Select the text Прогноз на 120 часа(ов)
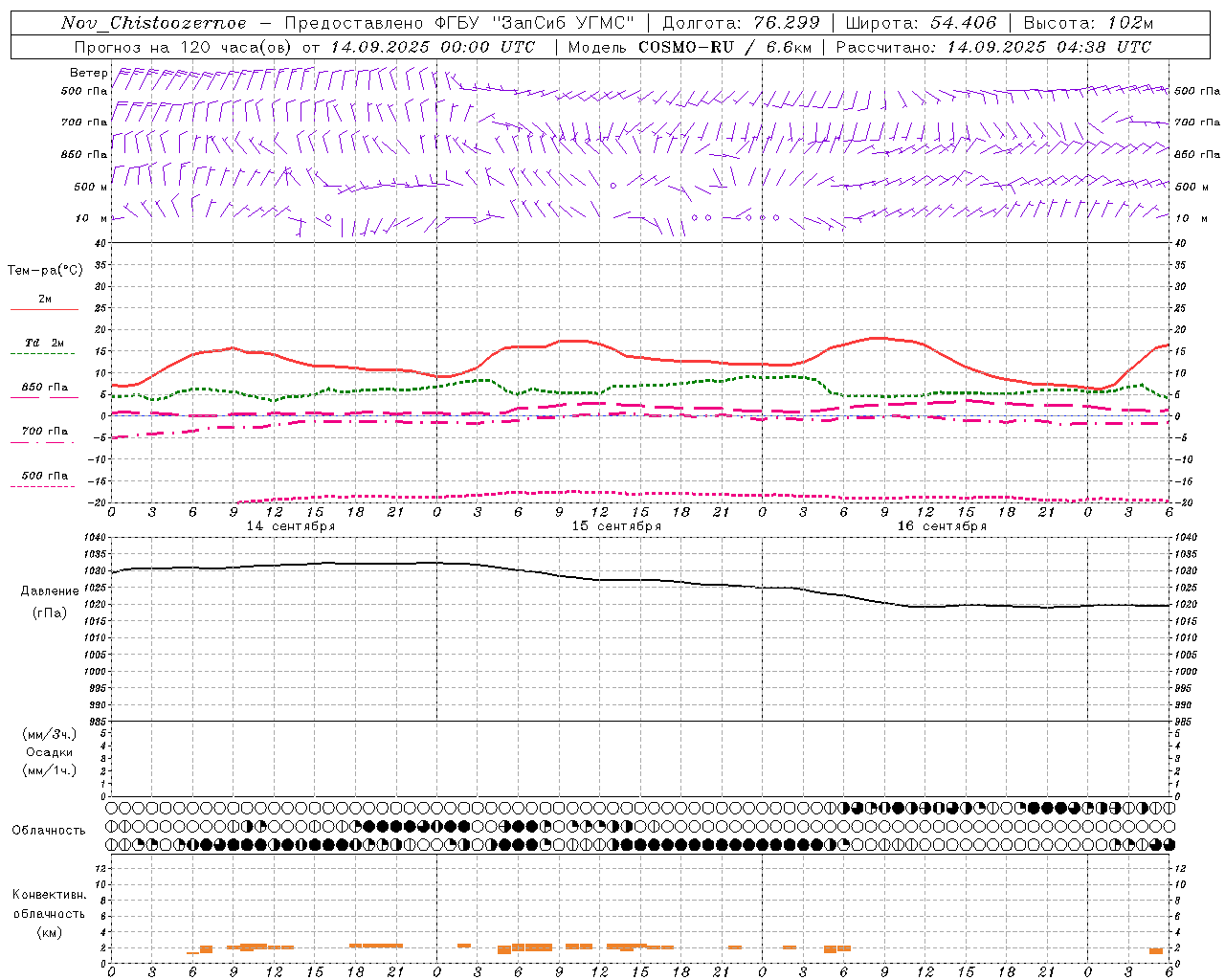The image size is (1225, 980). [185, 47]
